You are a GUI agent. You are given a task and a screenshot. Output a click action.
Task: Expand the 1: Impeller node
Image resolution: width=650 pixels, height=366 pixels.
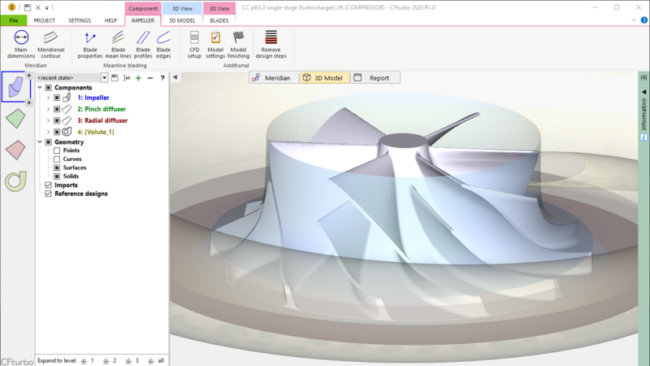click(48, 98)
